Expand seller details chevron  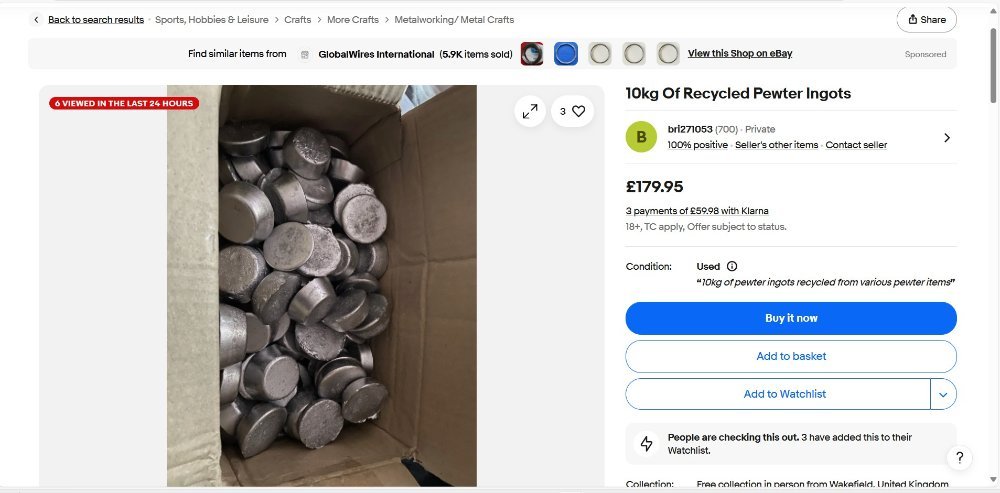coord(946,137)
